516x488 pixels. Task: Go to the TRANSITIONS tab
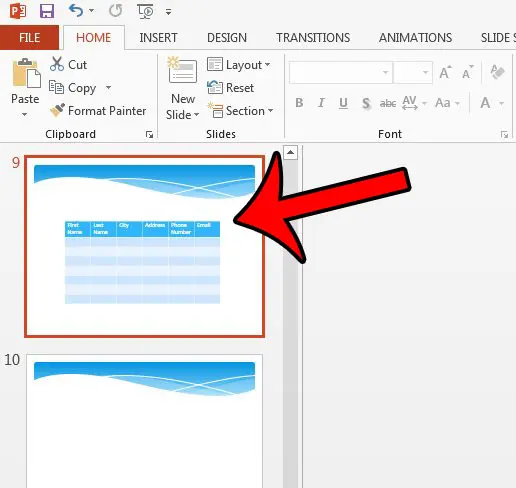pos(313,37)
